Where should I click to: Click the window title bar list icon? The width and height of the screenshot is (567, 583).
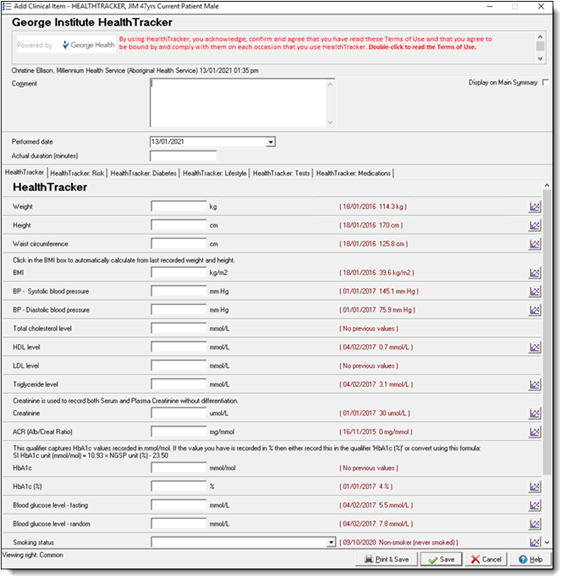7,6
